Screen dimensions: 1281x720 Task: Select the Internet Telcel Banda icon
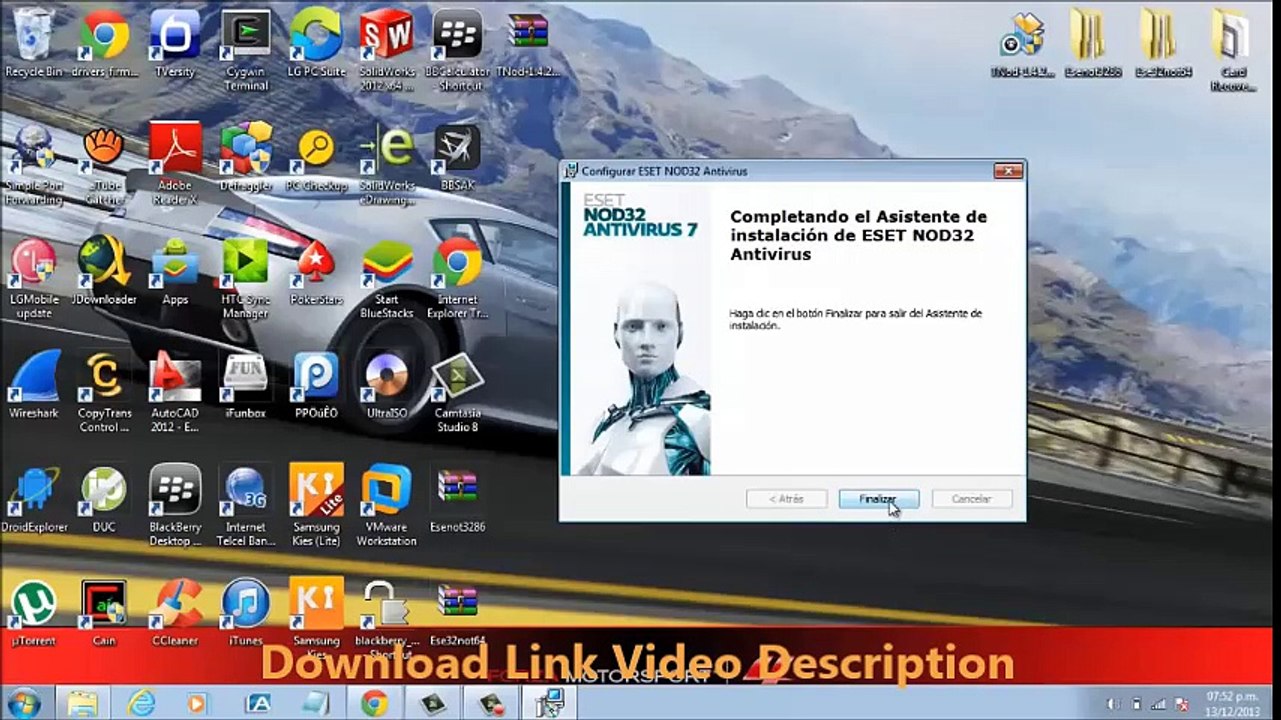pos(246,506)
